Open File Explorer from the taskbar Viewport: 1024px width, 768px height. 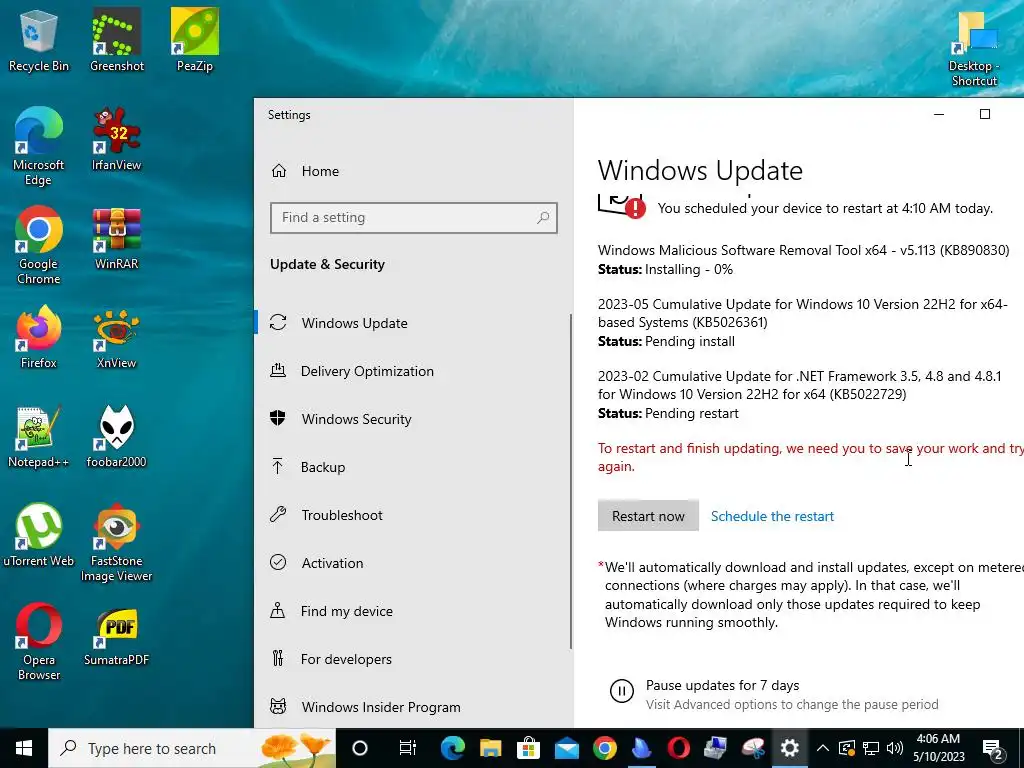pyautogui.click(x=490, y=748)
